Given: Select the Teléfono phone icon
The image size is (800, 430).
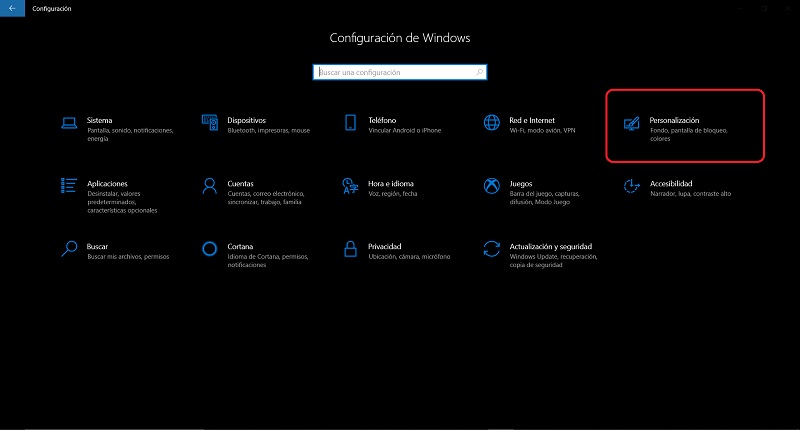Looking at the screenshot, I should coord(350,123).
